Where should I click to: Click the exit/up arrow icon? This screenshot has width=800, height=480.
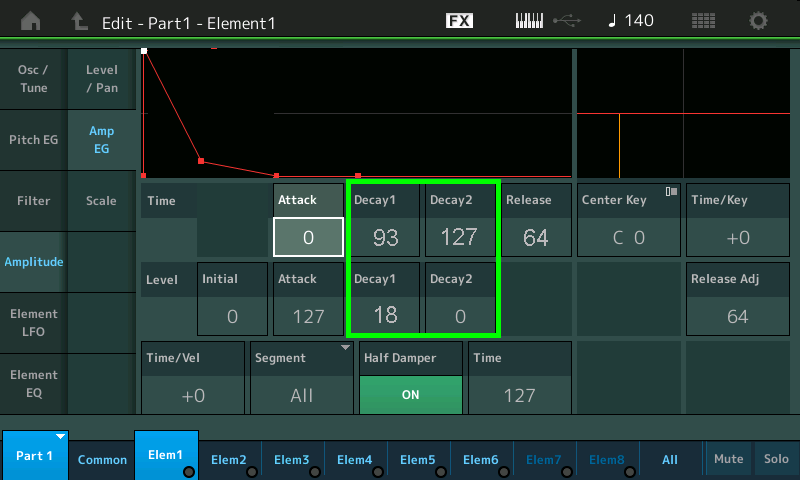point(79,21)
